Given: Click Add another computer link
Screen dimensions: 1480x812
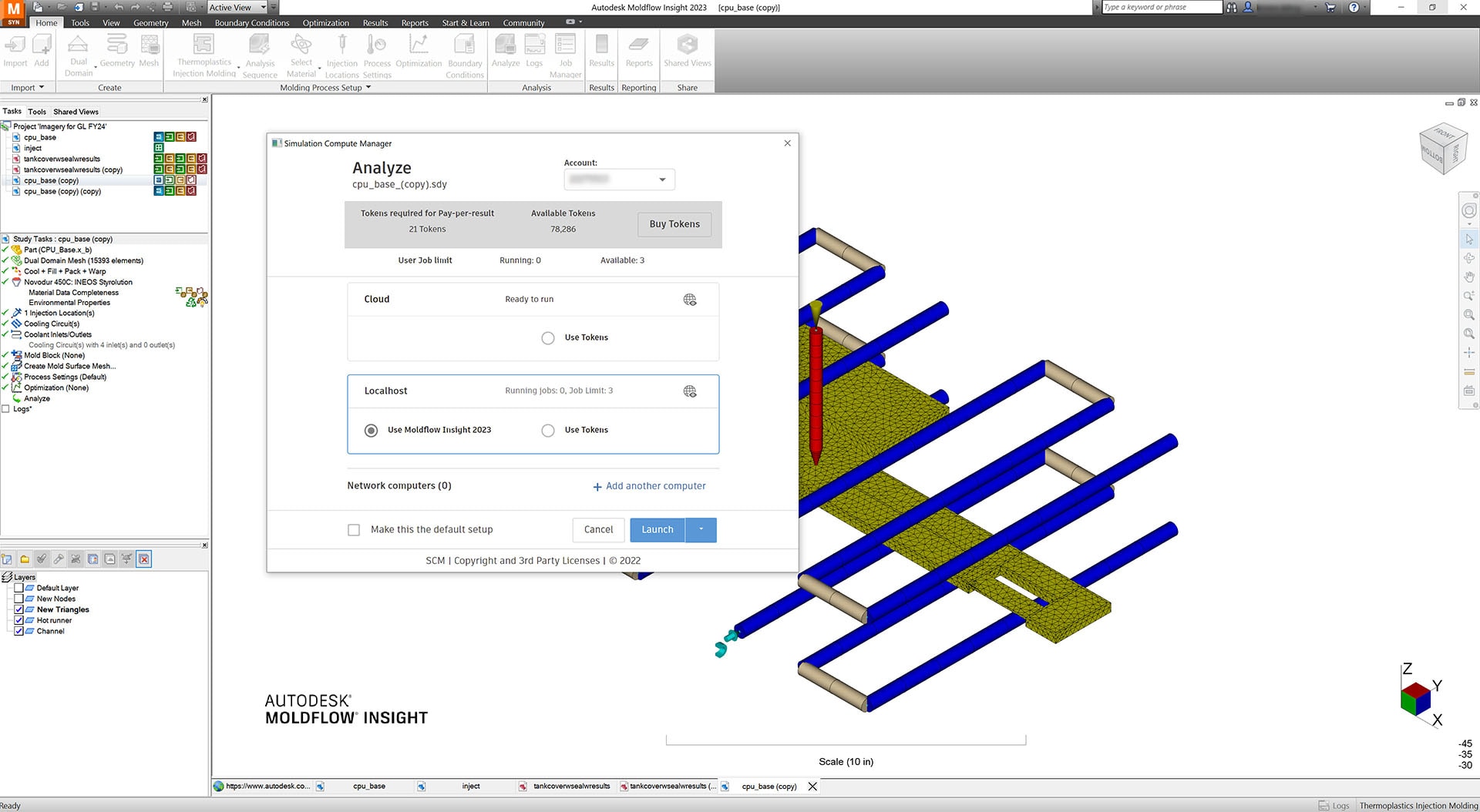Looking at the screenshot, I should 649,486.
